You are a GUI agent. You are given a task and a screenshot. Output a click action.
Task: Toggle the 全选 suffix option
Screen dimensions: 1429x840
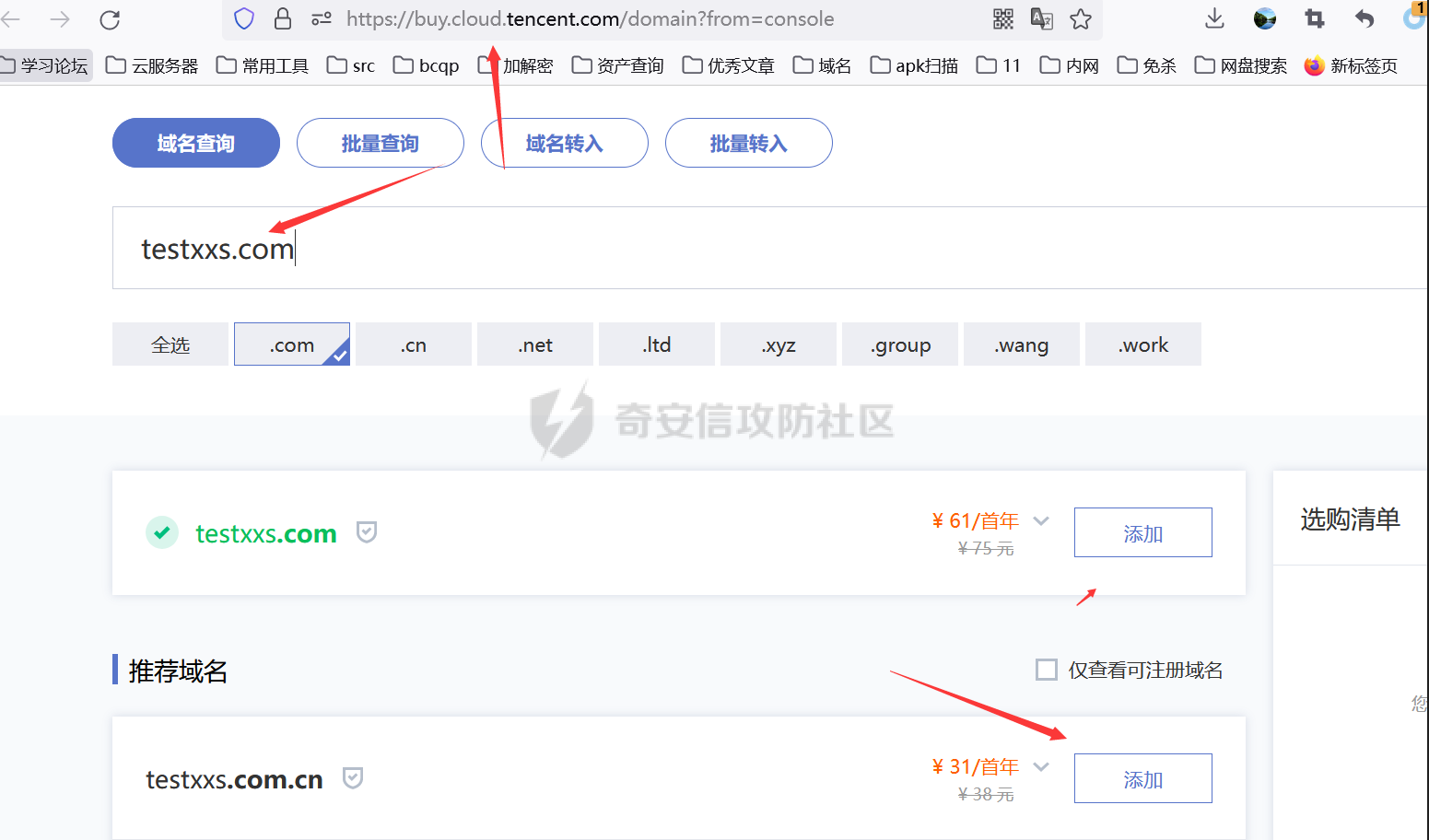170,344
